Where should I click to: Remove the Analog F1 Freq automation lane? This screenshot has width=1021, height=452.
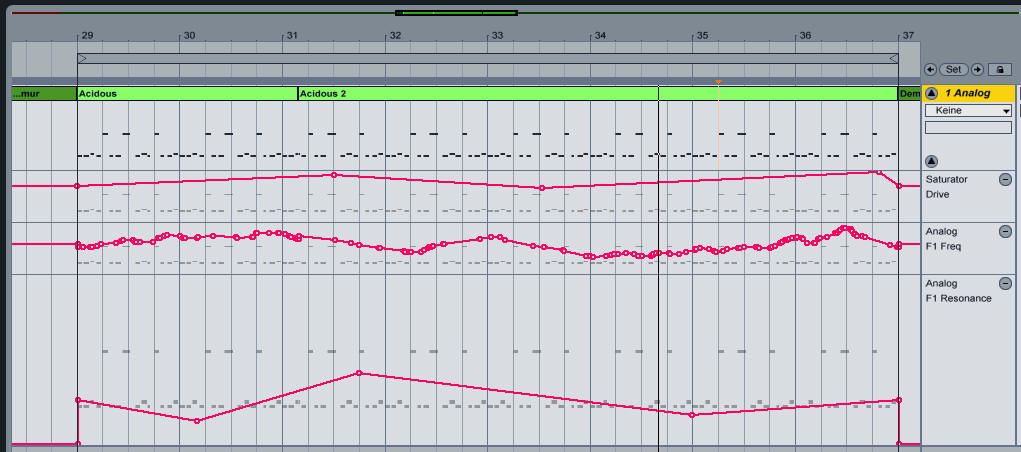pyautogui.click(x=1005, y=231)
